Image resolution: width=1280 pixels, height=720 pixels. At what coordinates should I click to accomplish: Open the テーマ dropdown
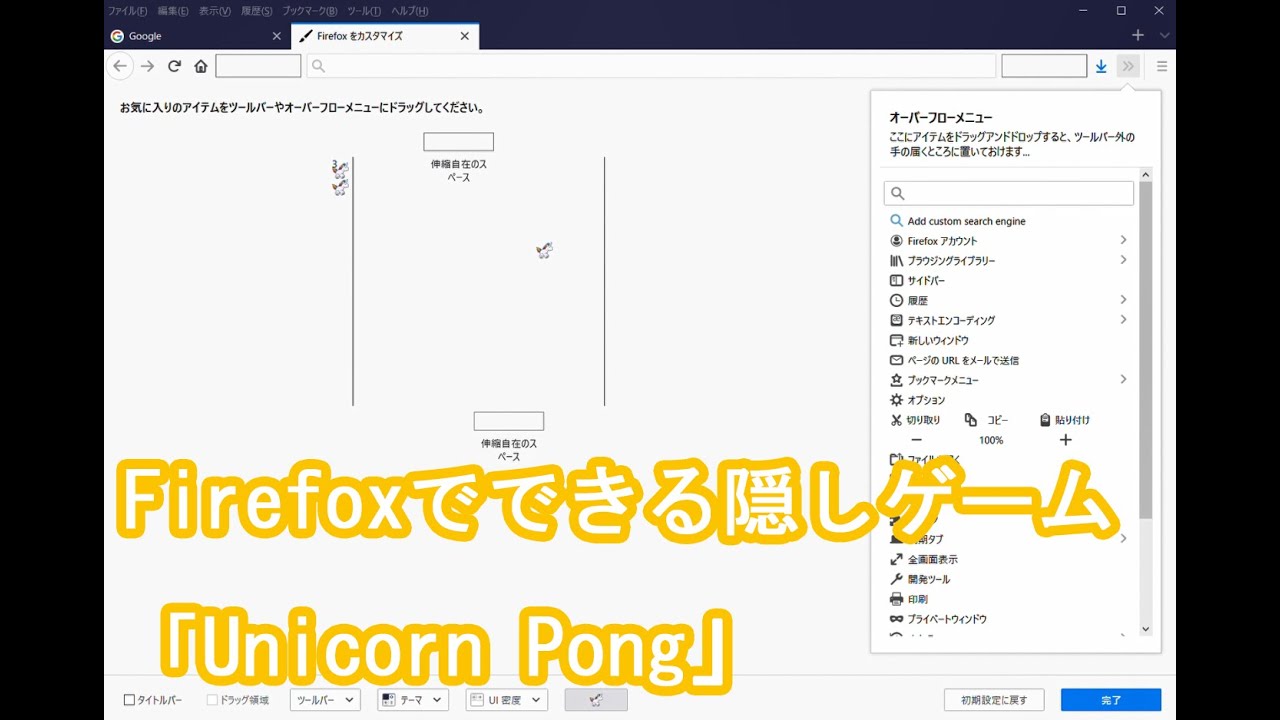(x=413, y=700)
